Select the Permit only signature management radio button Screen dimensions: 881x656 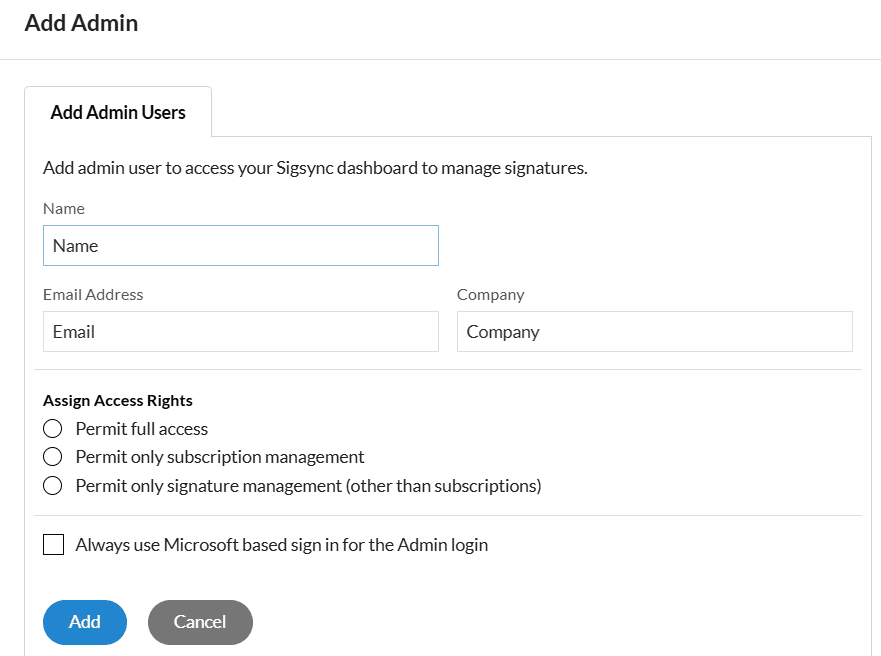(53, 486)
